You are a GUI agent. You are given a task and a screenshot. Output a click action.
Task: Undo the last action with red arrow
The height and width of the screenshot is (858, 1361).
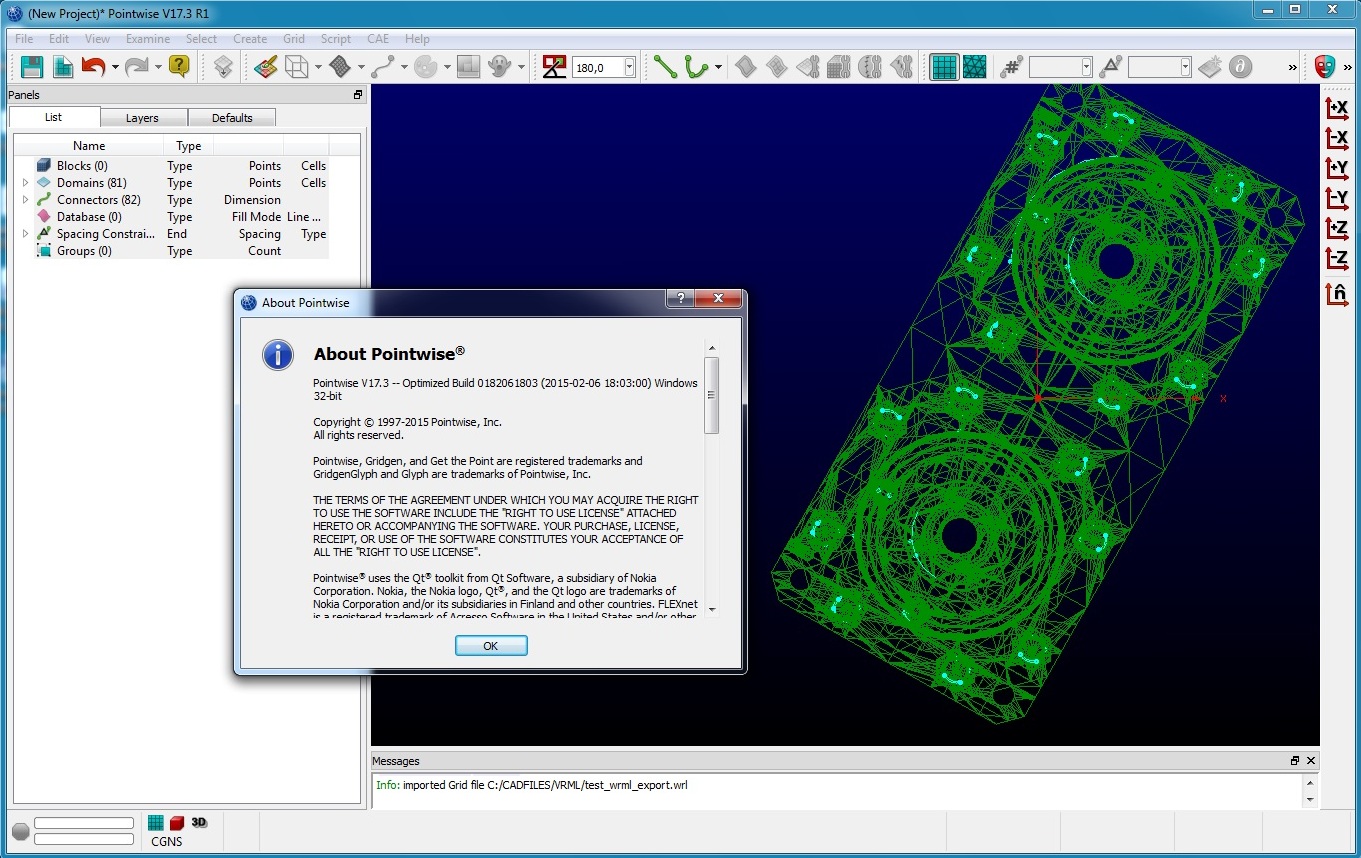(93, 67)
